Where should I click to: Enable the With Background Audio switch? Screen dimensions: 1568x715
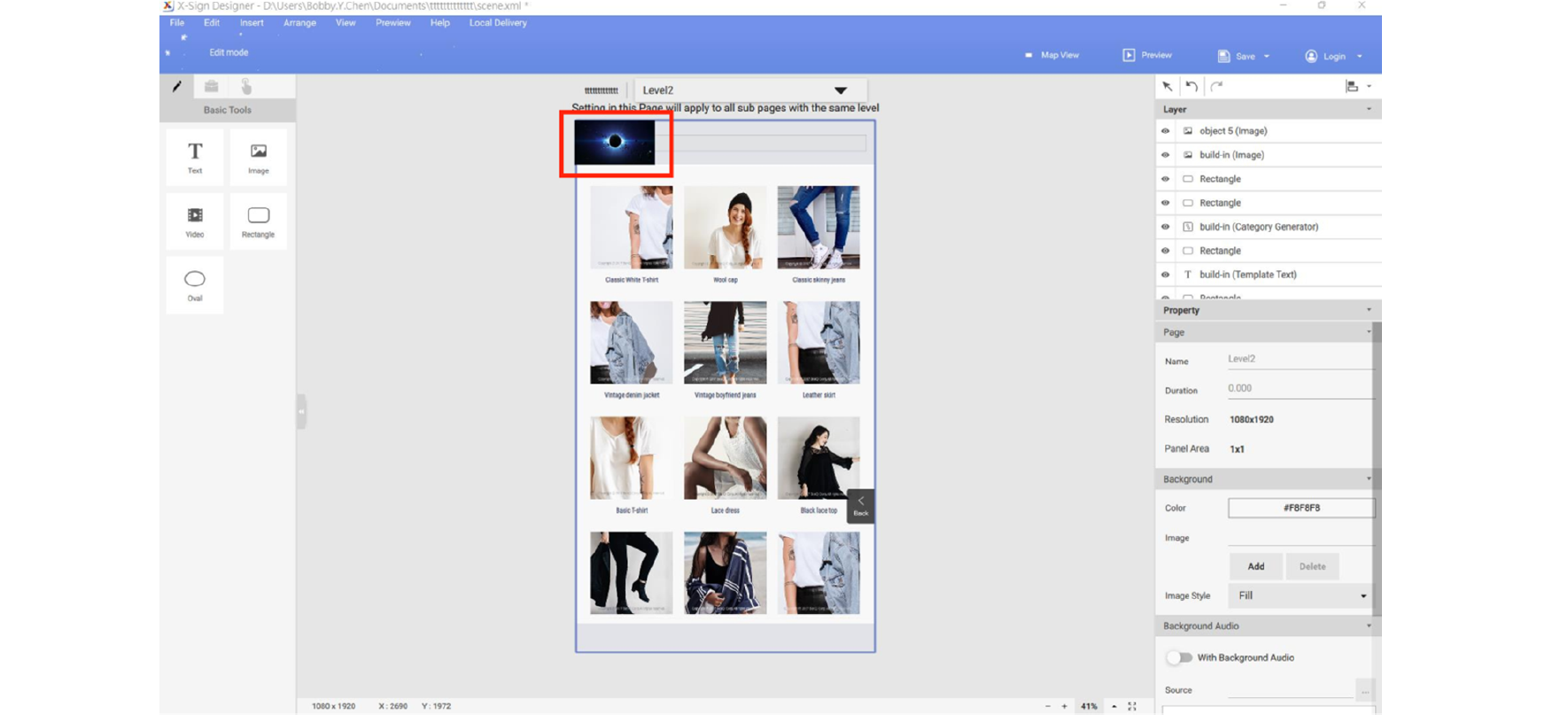point(1178,657)
